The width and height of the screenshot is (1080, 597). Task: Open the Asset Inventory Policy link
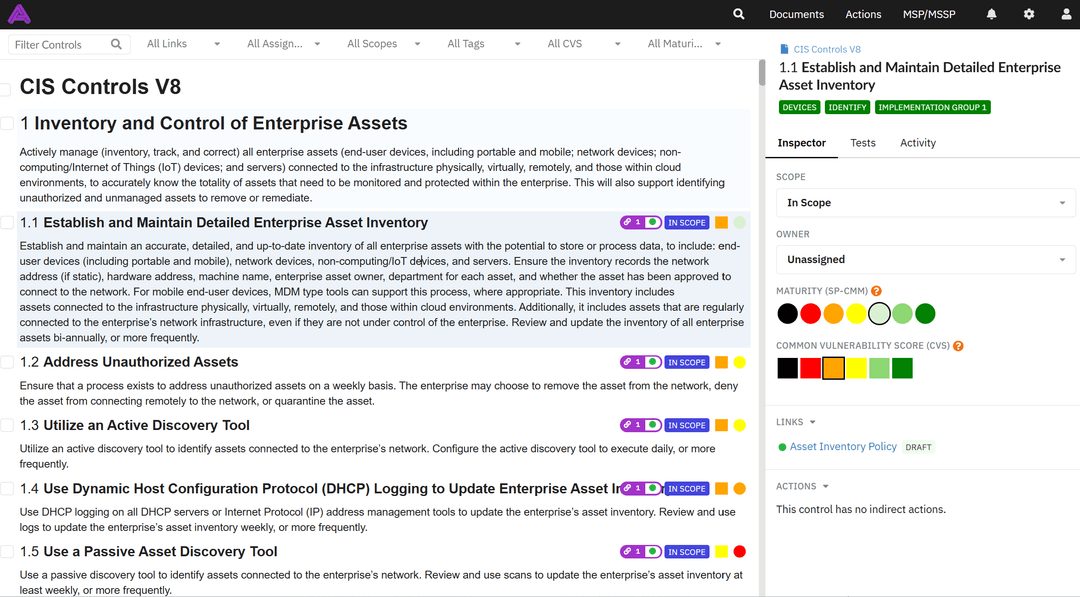tap(843, 447)
